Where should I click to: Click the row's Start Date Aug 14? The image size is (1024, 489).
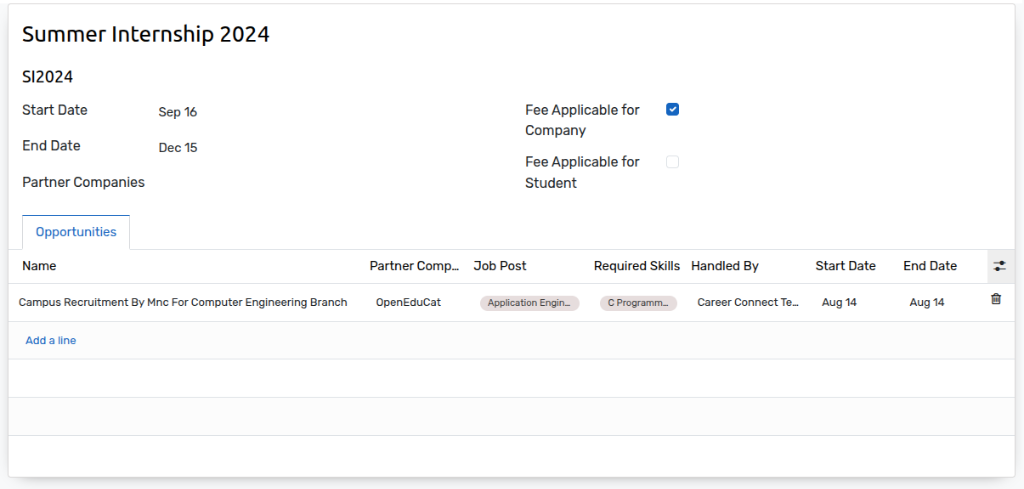coord(839,302)
